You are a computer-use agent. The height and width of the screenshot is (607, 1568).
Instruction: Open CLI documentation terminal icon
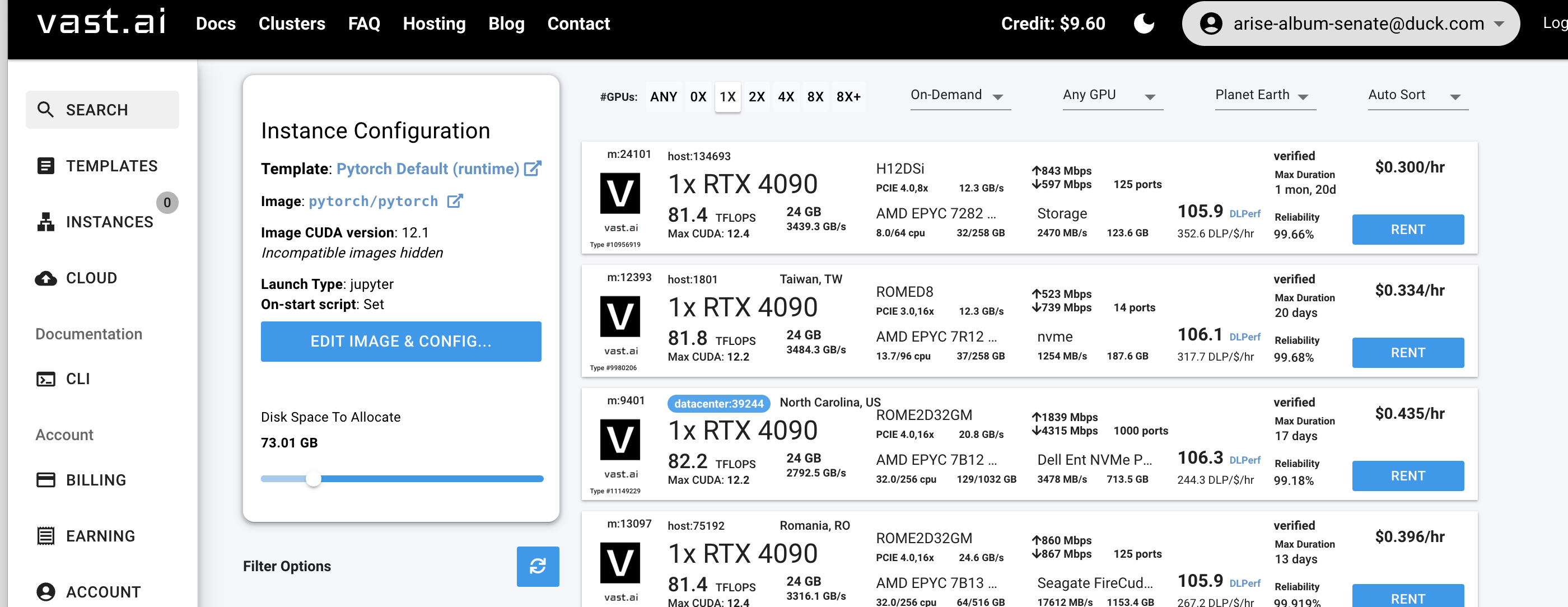(46, 379)
